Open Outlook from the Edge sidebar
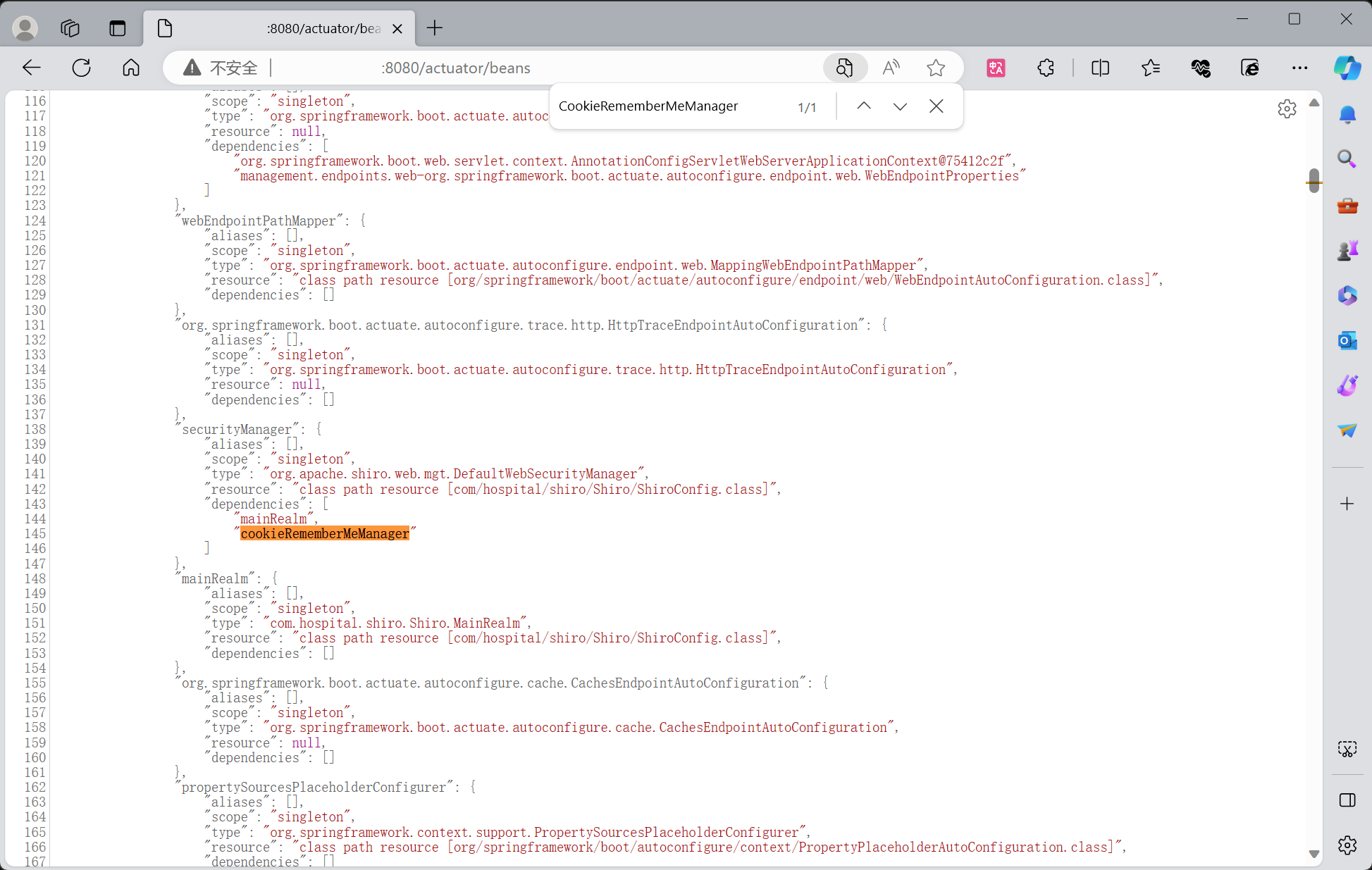This screenshot has width=1372, height=870. click(1347, 341)
